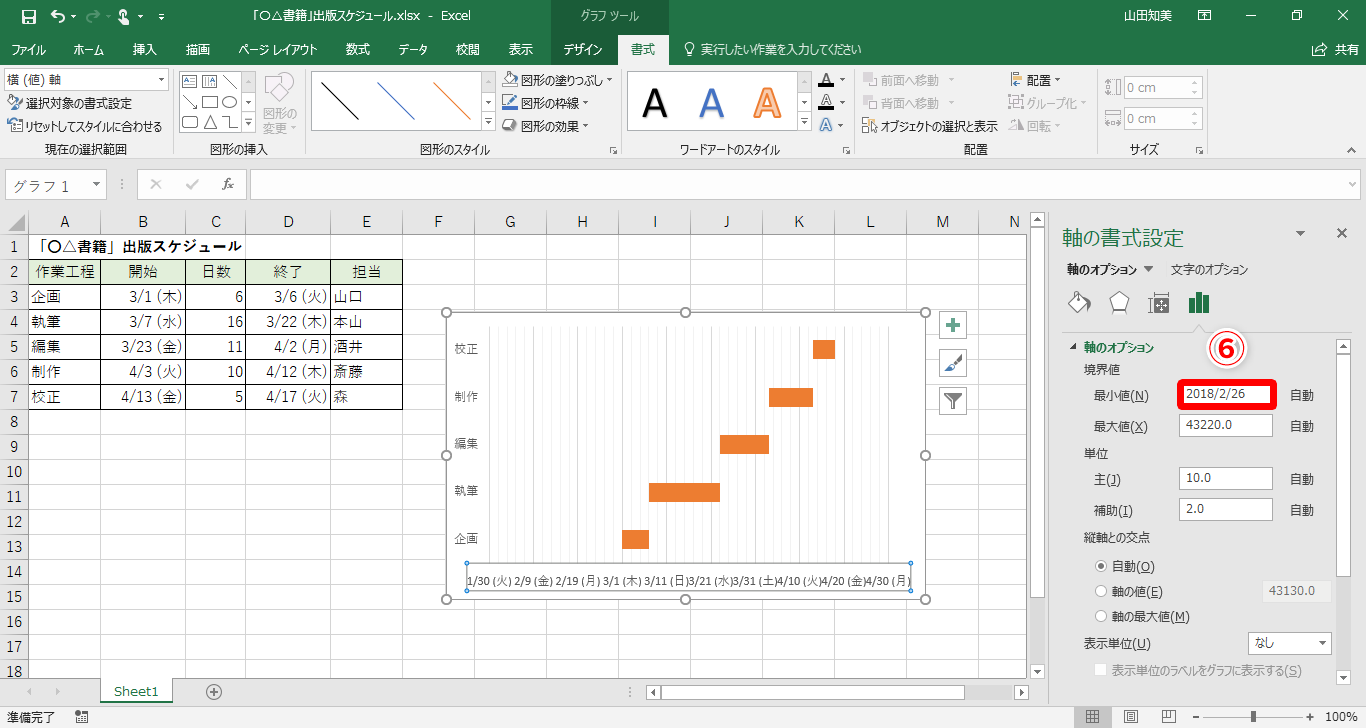Click the fx insert function icon
This screenshot has width=1366, height=728.
[228, 184]
